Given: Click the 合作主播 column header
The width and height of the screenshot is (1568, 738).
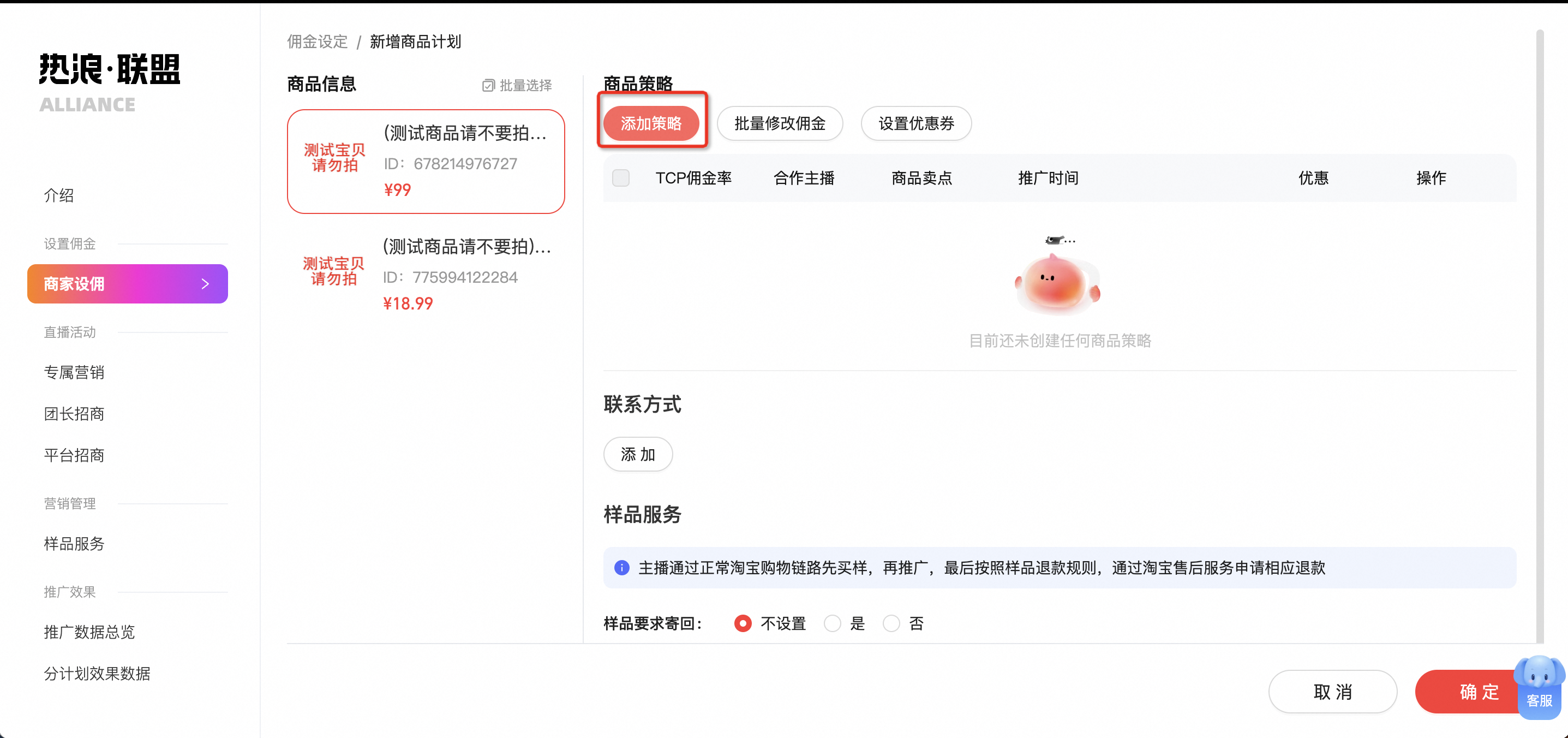Looking at the screenshot, I should click(804, 178).
